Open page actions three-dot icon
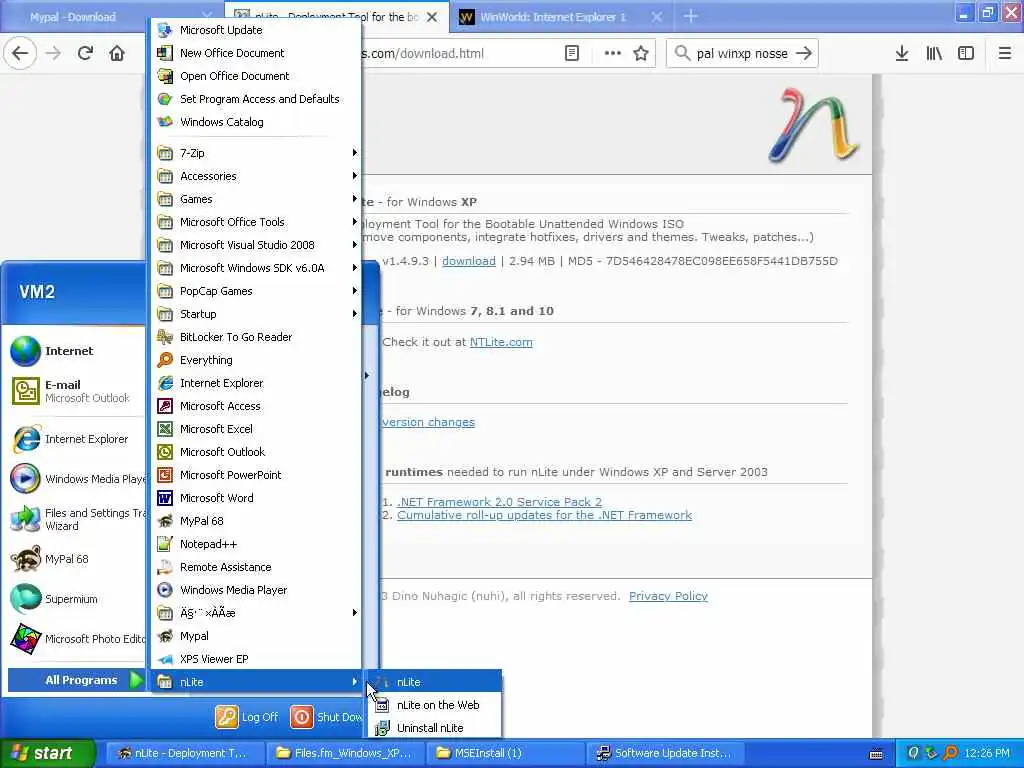 click(613, 54)
